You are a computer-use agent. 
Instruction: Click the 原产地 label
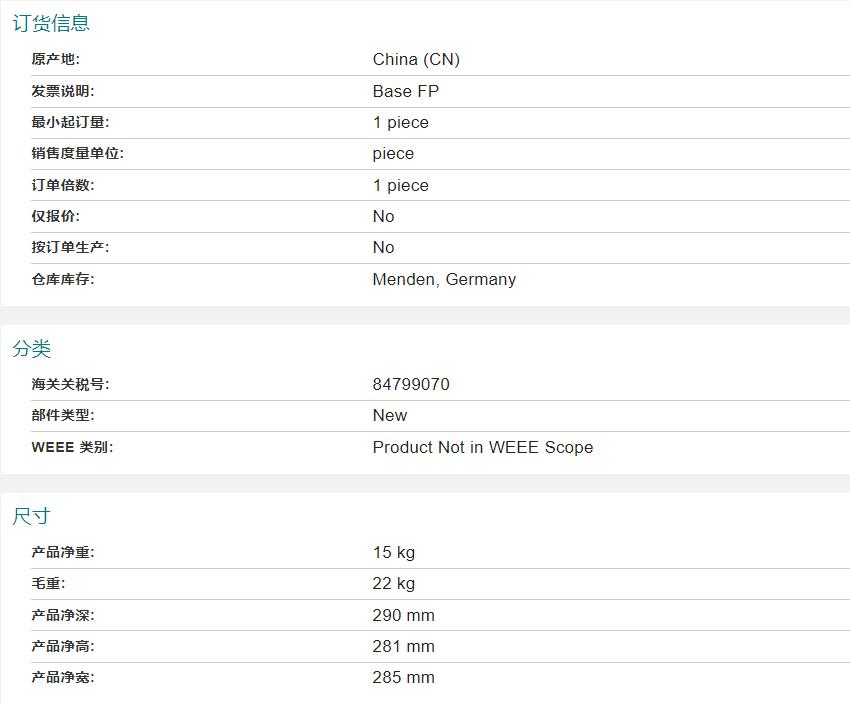[x=55, y=59]
